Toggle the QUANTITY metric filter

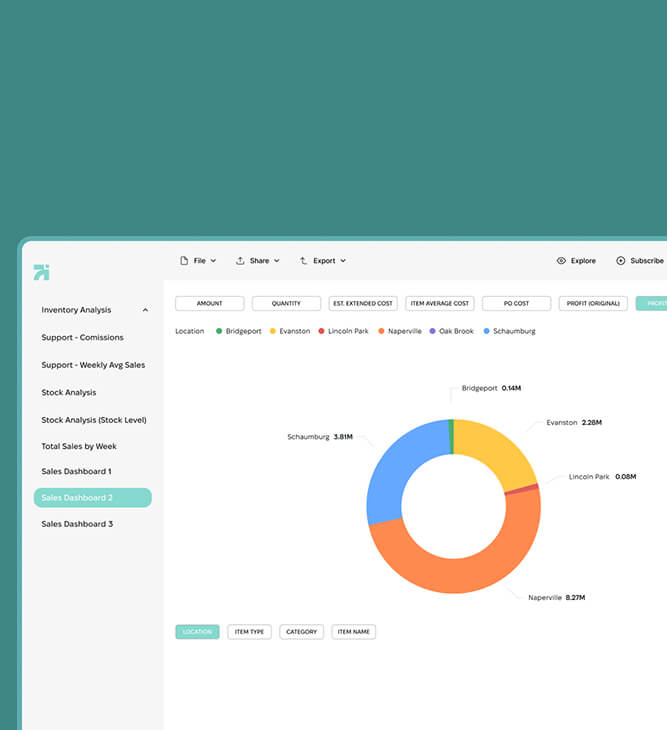coord(286,303)
